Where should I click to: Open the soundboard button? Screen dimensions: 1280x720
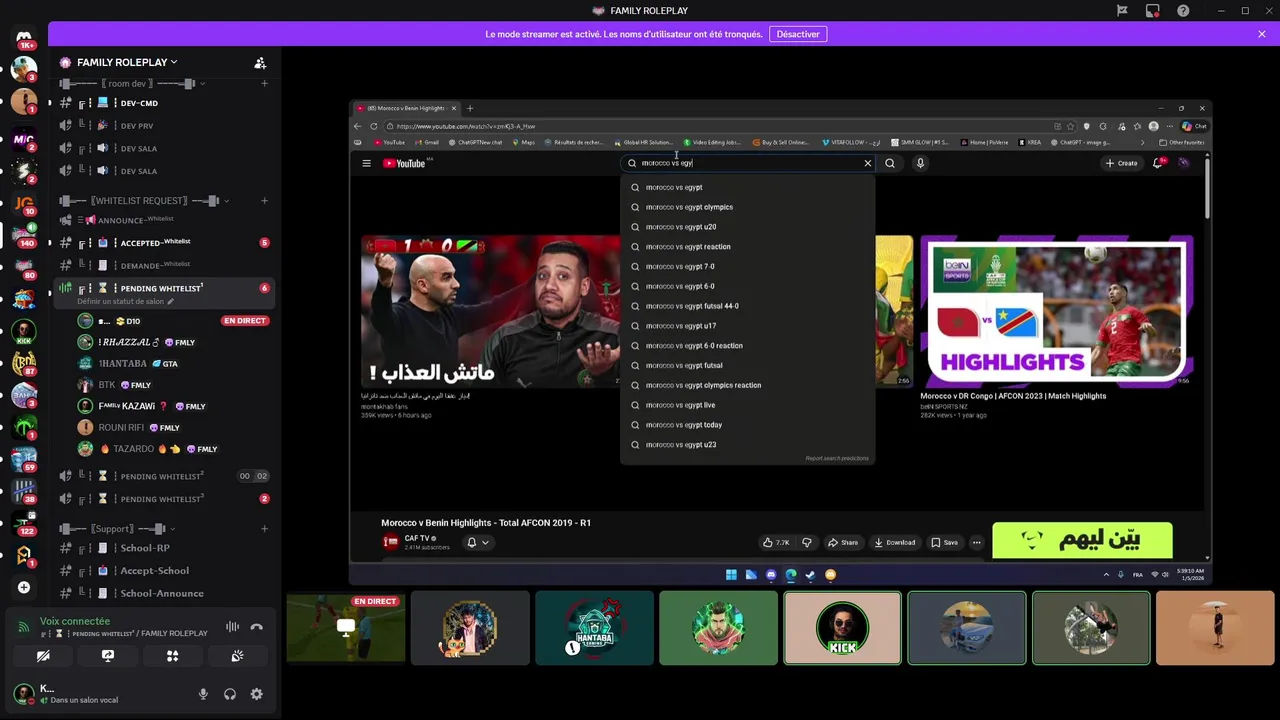(237, 656)
